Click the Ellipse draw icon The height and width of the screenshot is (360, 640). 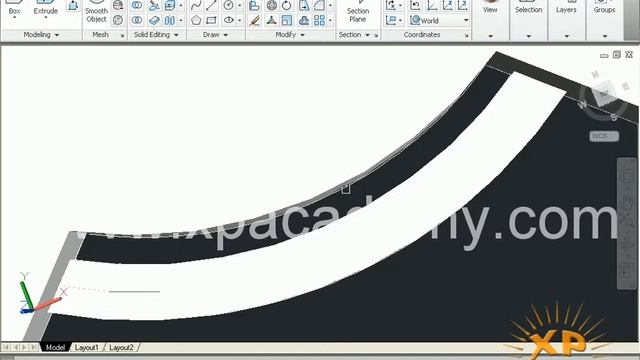click(229, 20)
